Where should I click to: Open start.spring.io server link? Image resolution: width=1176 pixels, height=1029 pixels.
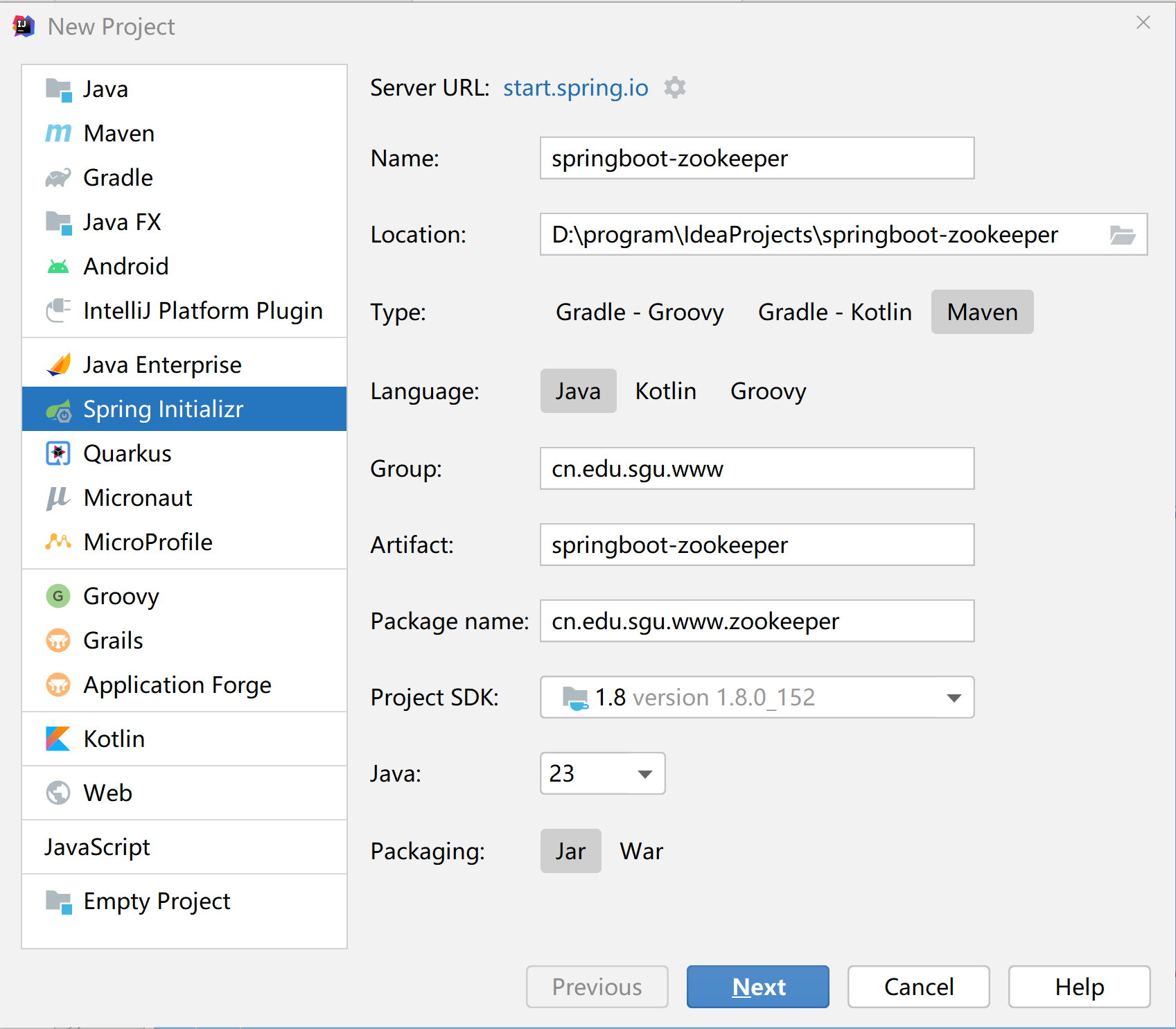(x=576, y=88)
